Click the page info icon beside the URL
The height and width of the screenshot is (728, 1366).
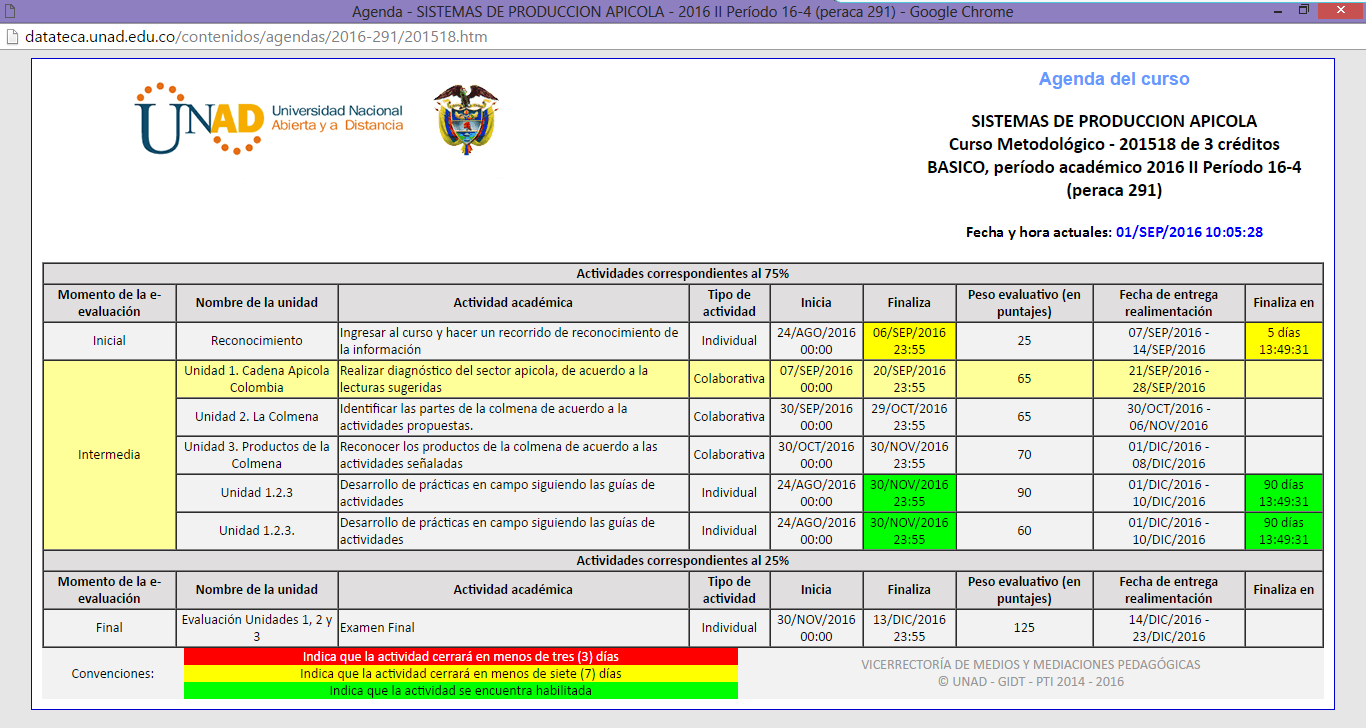click(x=11, y=37)
